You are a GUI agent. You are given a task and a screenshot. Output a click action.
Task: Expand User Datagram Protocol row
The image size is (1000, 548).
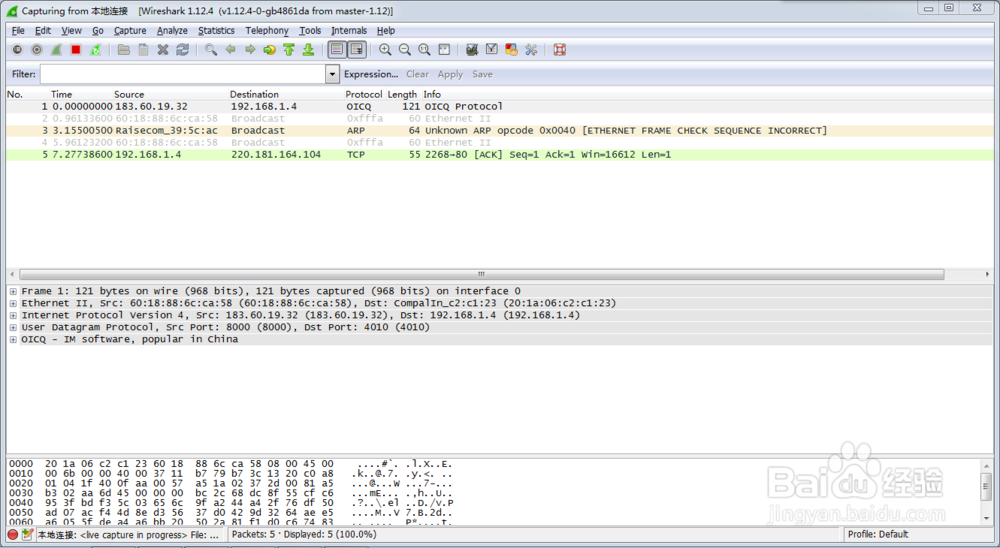(13, 328)
